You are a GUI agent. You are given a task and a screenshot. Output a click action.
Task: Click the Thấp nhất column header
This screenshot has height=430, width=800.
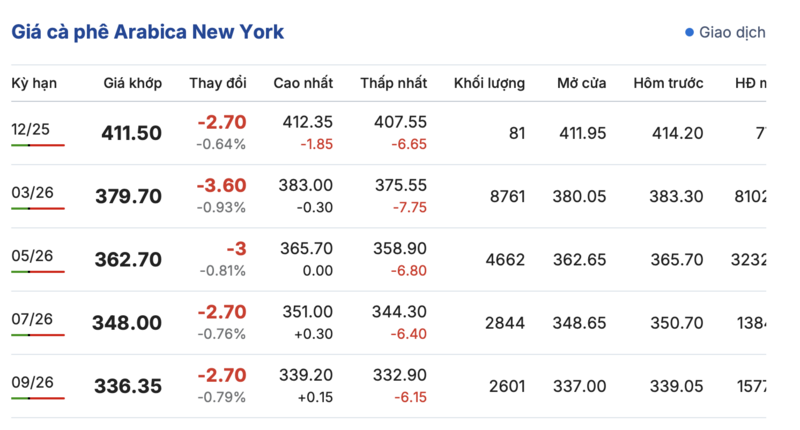(x=393, y=83)
